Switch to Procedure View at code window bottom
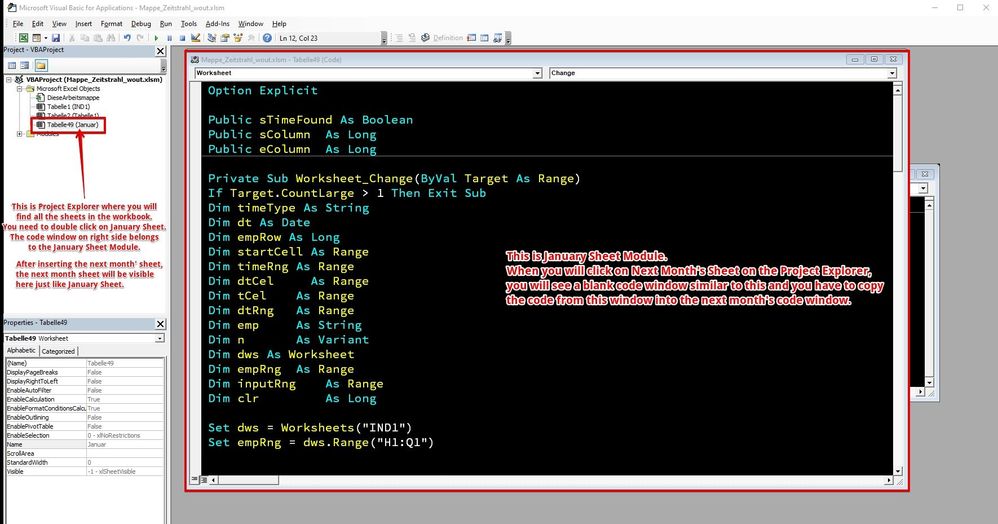 195,480
